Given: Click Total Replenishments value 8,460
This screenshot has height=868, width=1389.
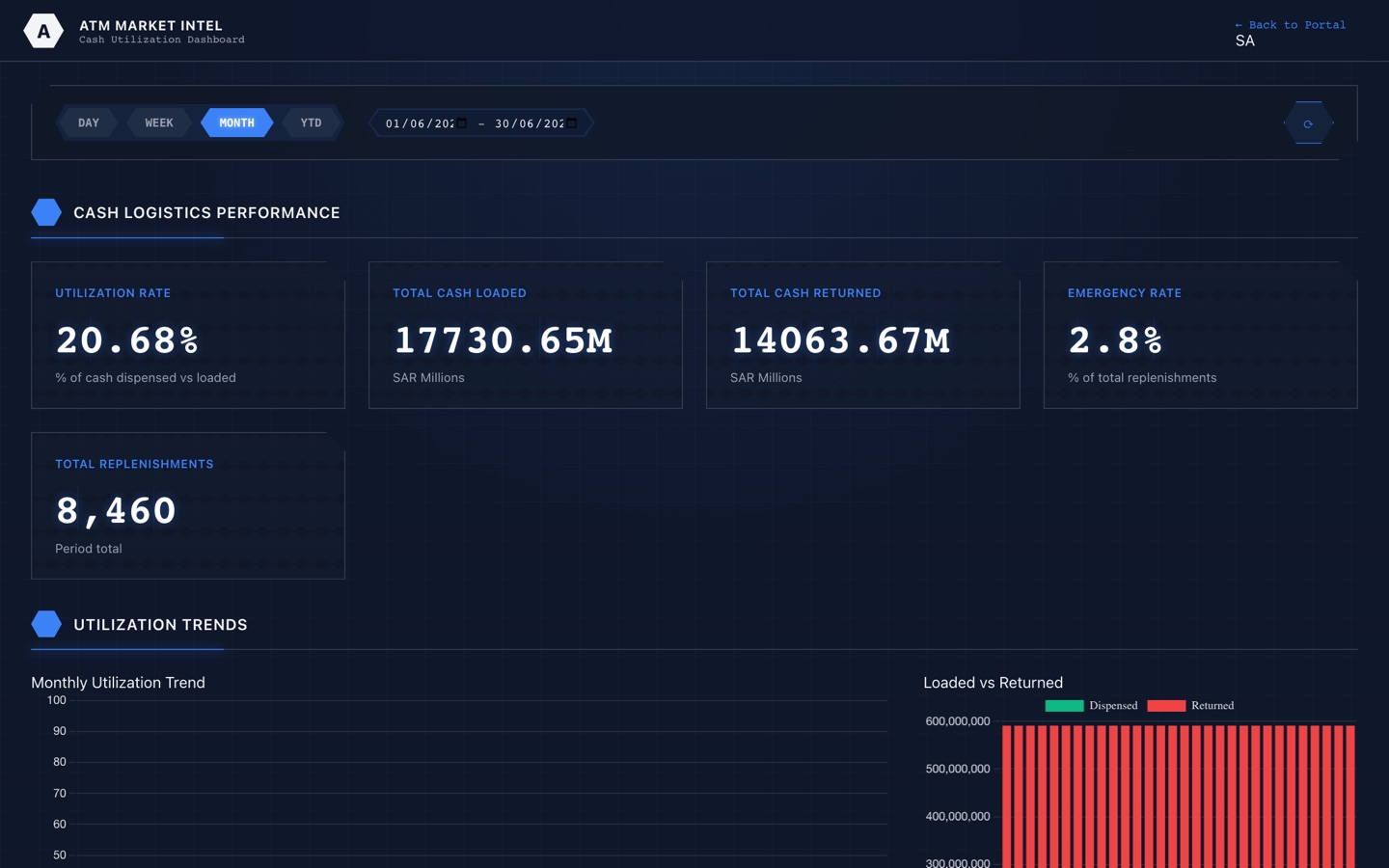Looking at the screenshot, I should point(116,511).
